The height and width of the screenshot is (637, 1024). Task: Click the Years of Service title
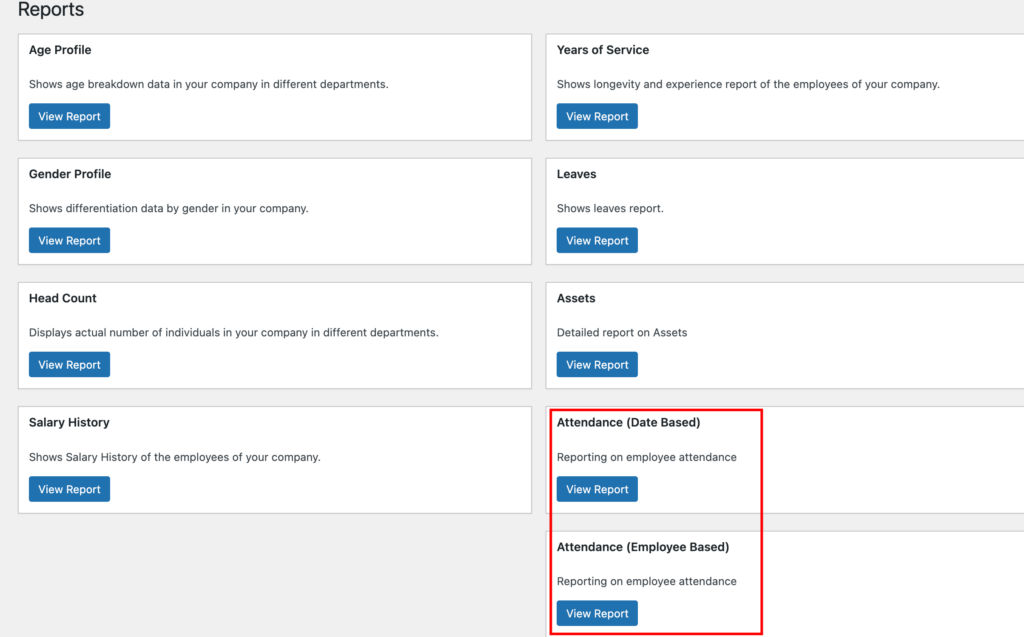tap(603, 50)
